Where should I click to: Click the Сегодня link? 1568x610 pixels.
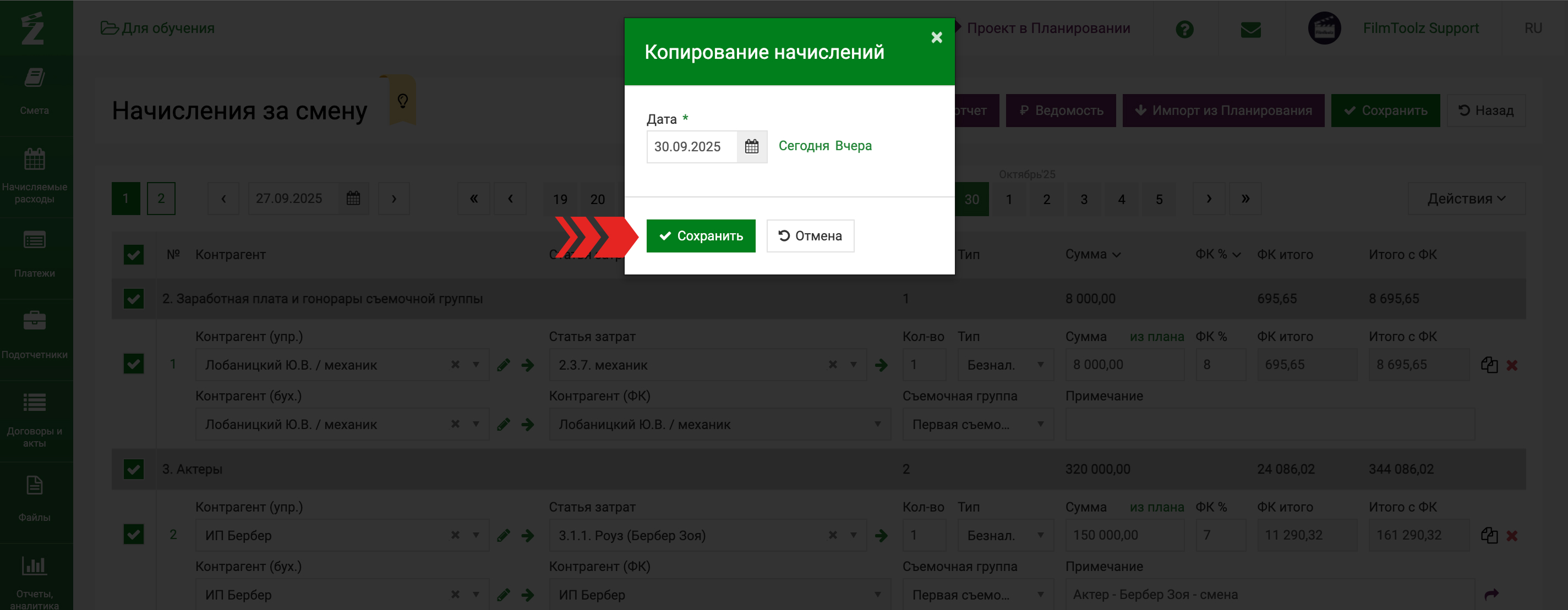[x=804, y=146]
